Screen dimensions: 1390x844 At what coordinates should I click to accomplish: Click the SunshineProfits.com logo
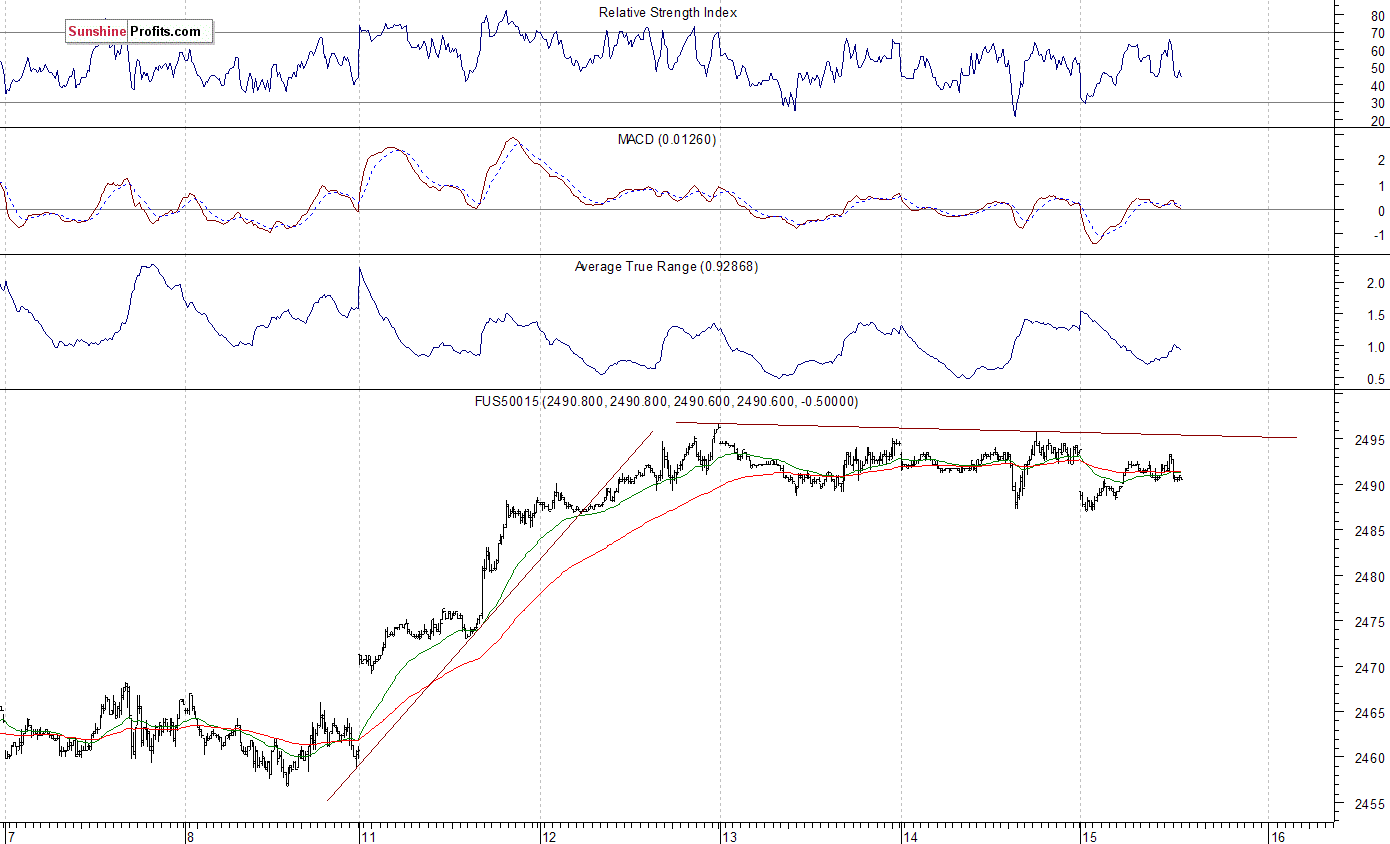[139, 32]
